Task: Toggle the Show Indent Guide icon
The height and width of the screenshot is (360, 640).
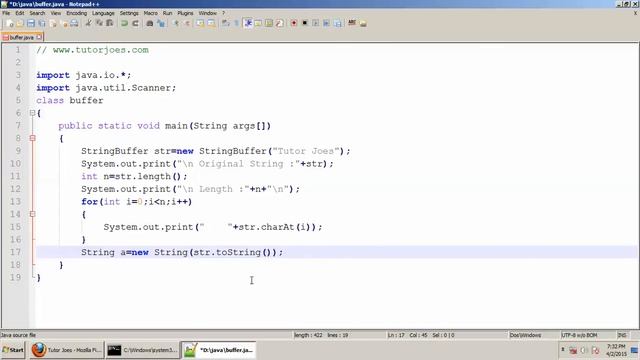Action: click(248, 23)
